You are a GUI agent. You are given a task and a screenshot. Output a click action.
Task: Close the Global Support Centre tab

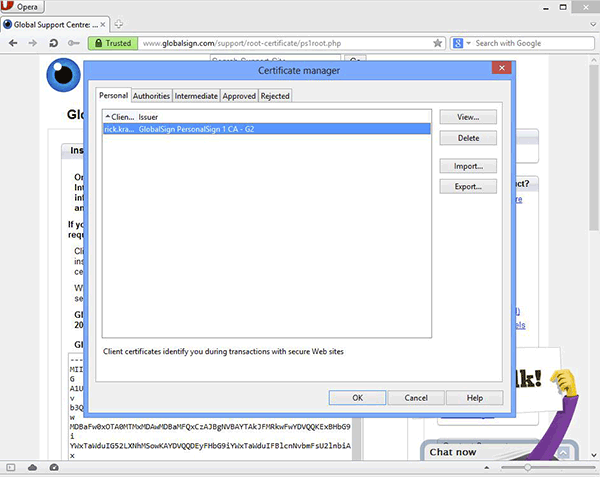click(103, 24)
